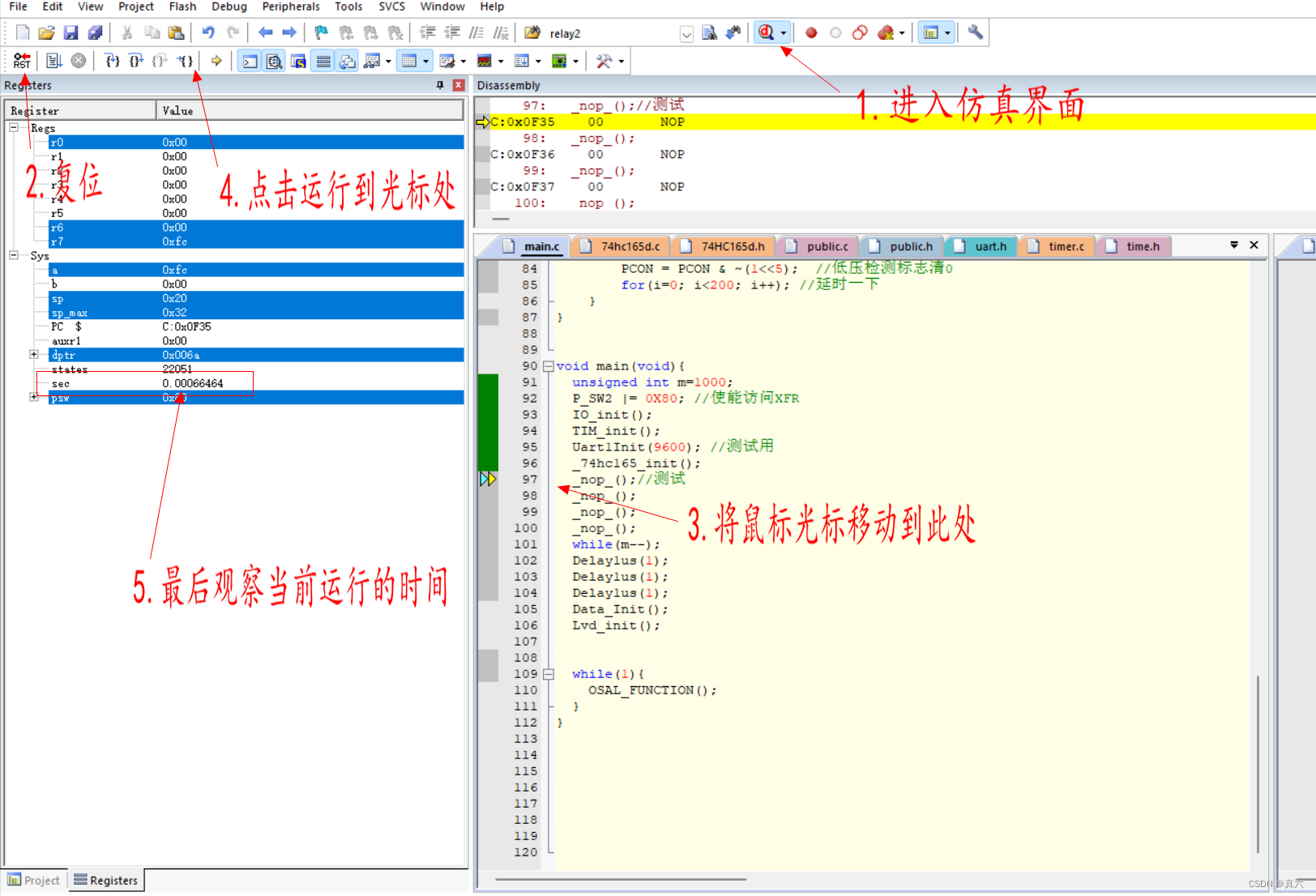The image size is (1316, 896).
Task: Open Debug Session dropdown arrow
Action: click(x=784, y=33)
